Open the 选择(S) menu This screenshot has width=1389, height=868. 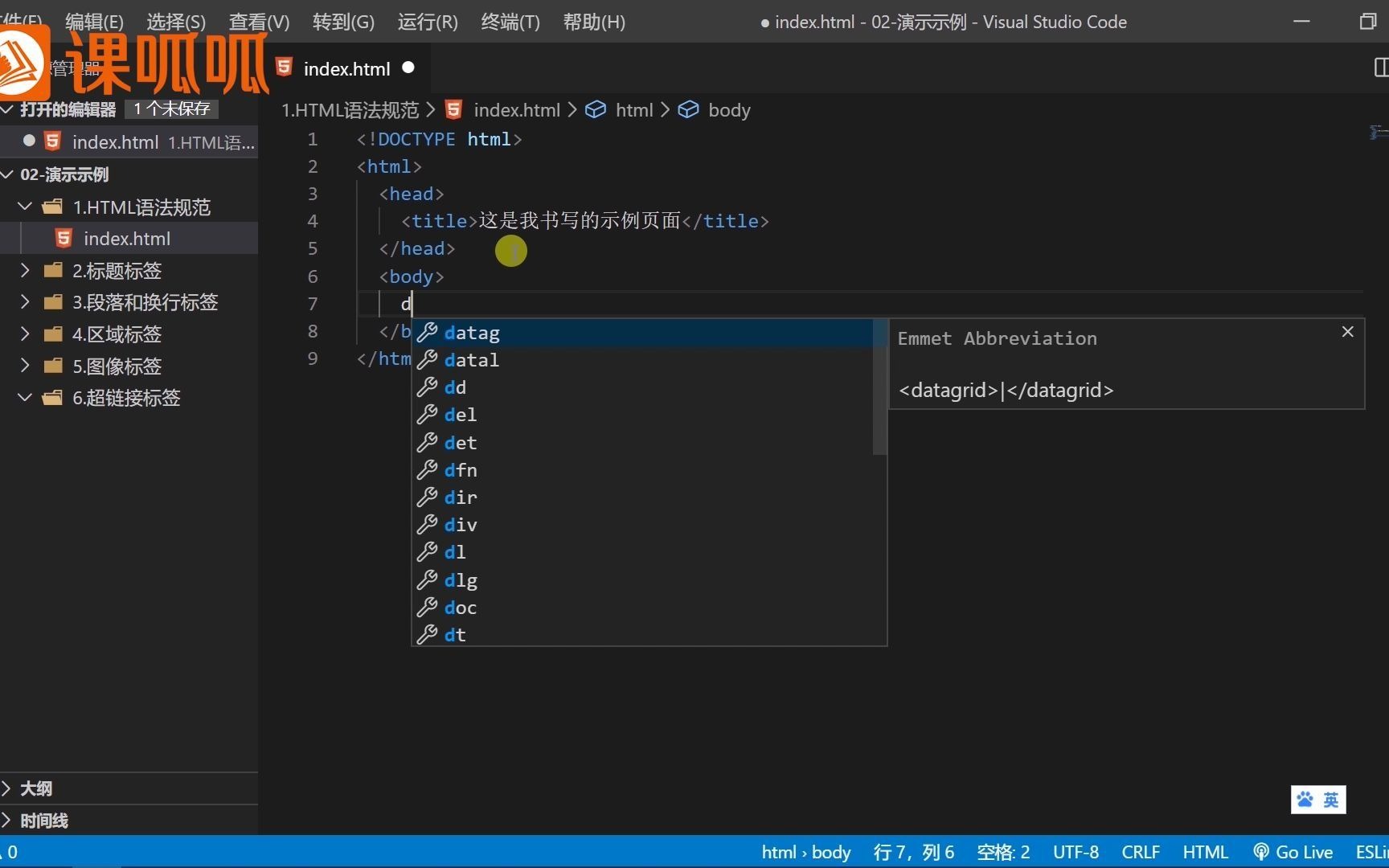click(176, 22)
